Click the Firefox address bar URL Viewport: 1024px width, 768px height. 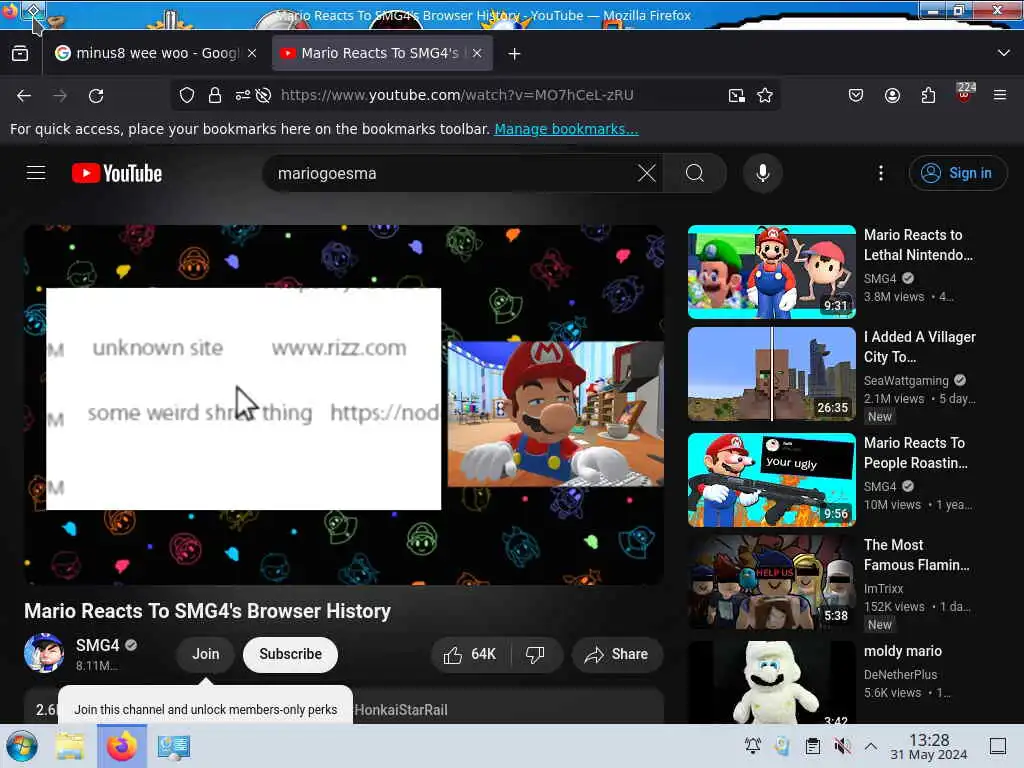coord(457,95)
